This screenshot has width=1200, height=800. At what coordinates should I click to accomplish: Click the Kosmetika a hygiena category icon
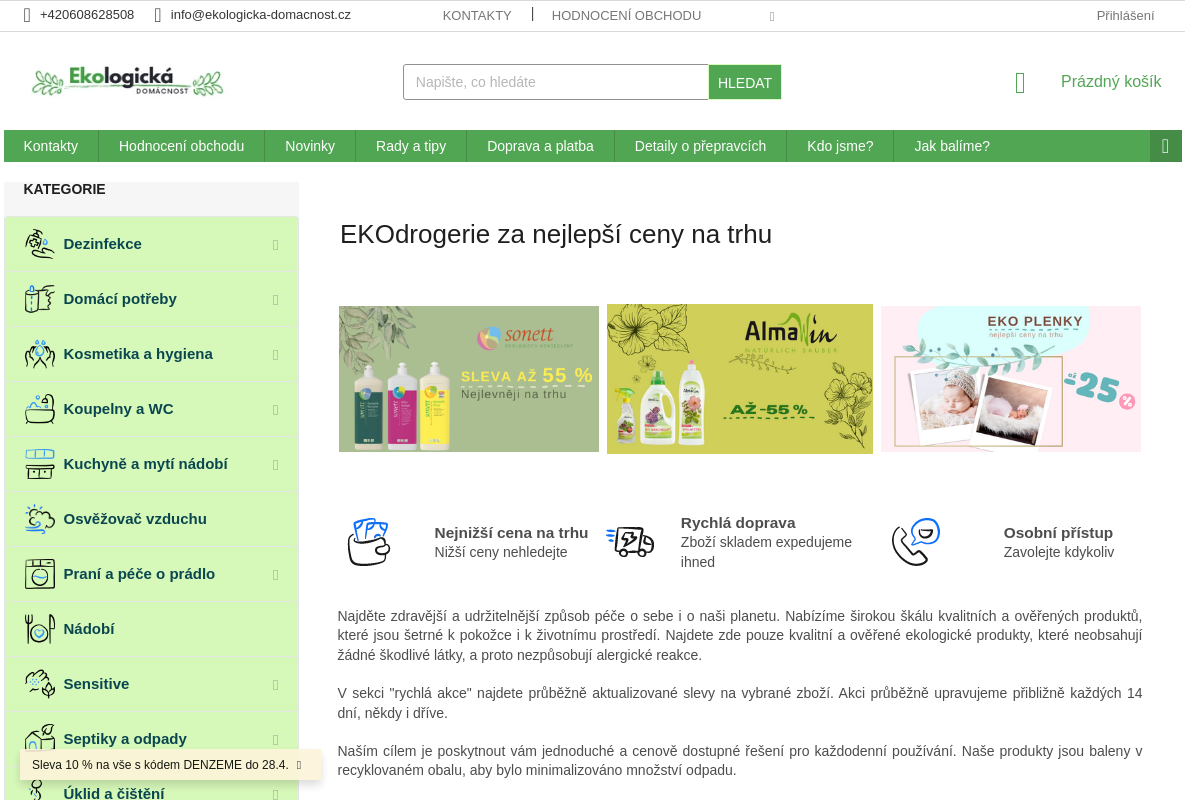(39, 354)
